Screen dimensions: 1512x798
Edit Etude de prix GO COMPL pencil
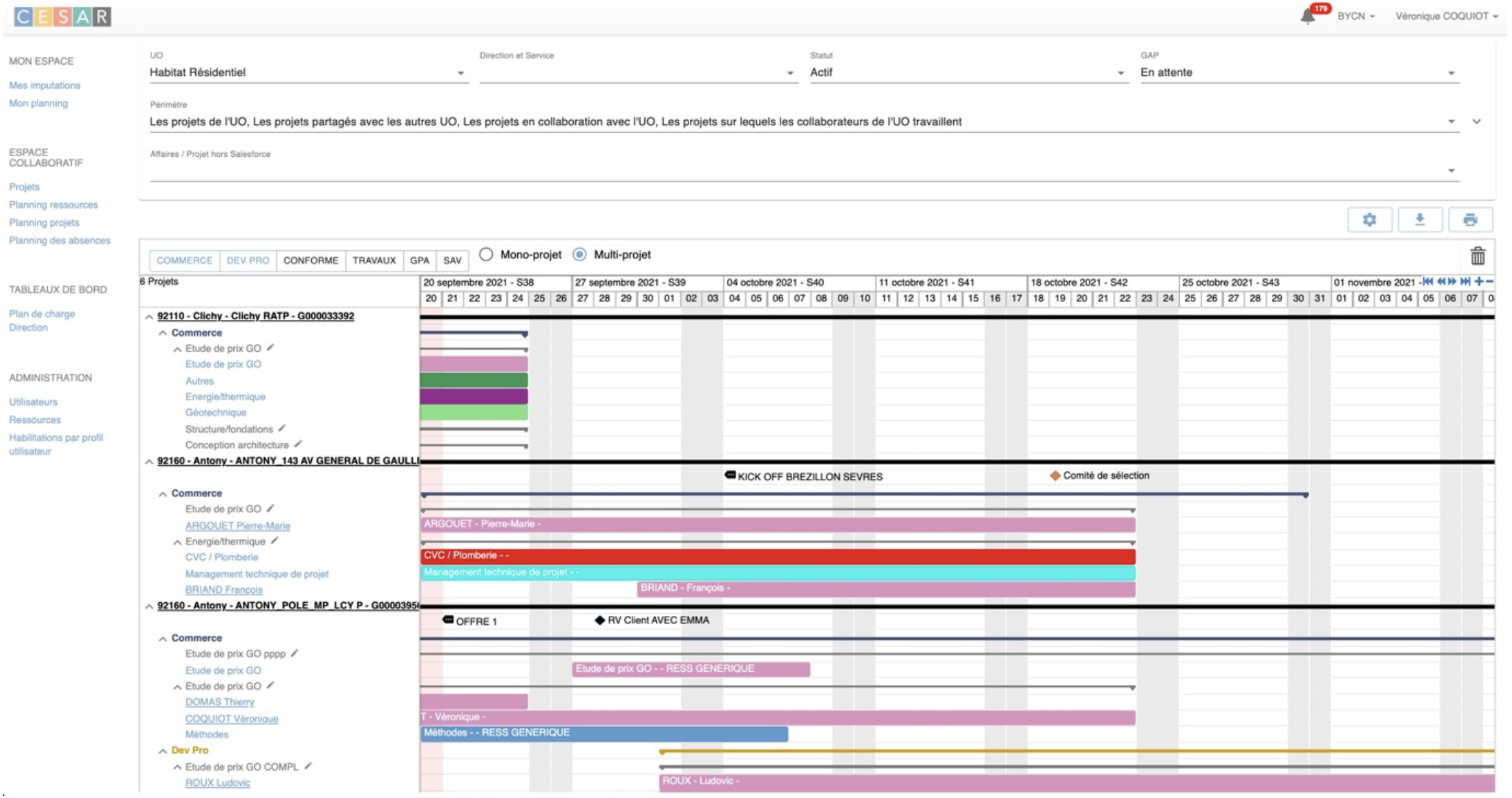(308, 766)
